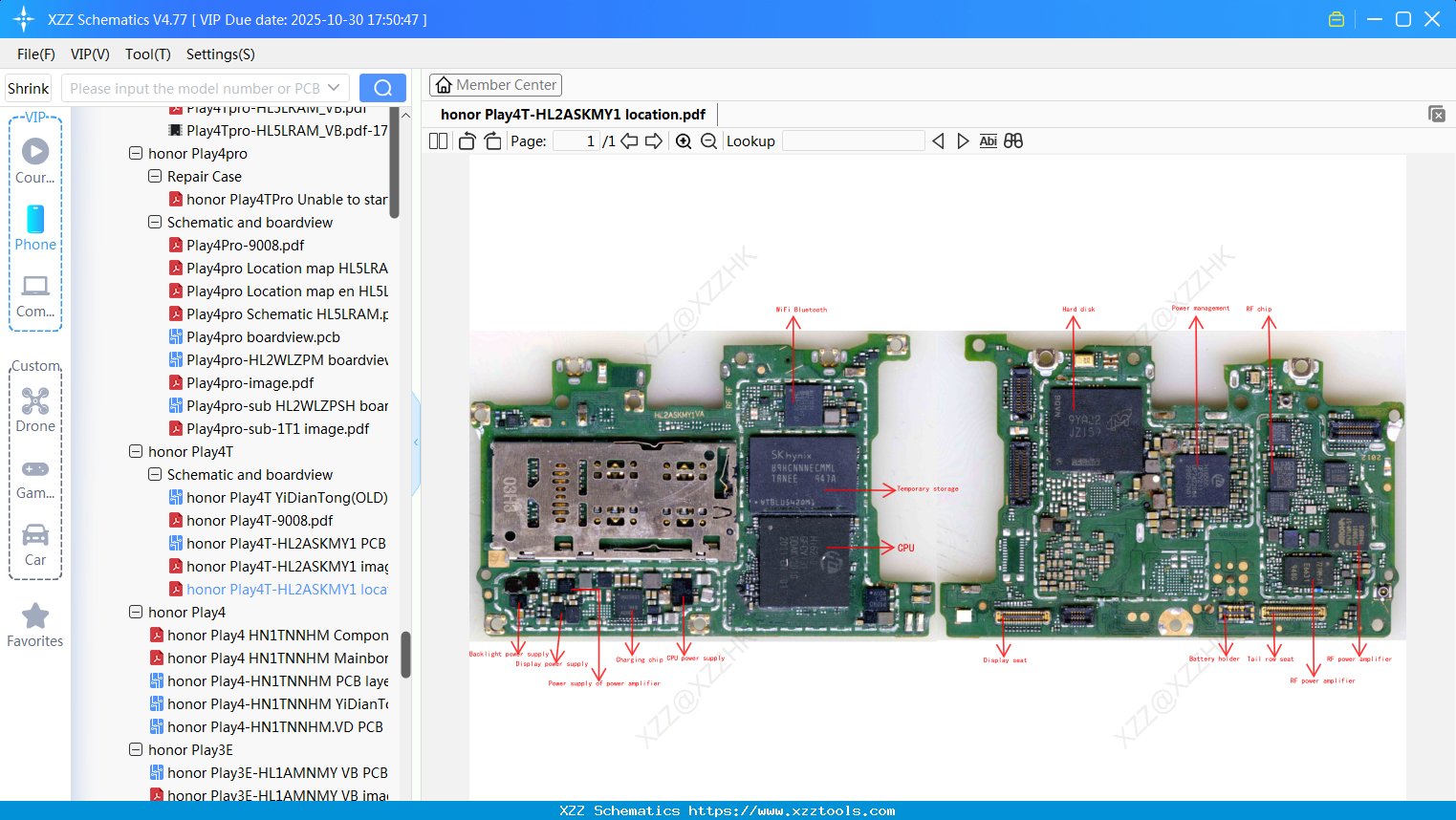Open Play4pro Location map en file

tap(278, 291)
